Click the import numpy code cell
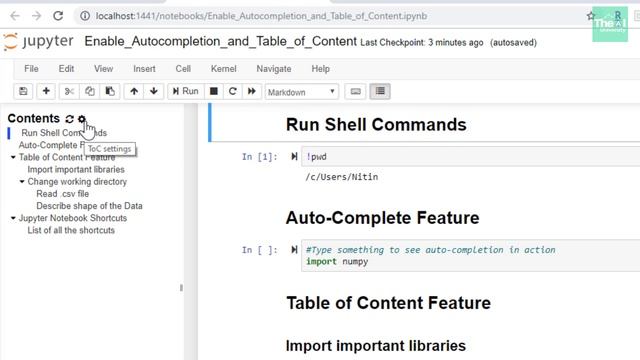 click(471, 256)
